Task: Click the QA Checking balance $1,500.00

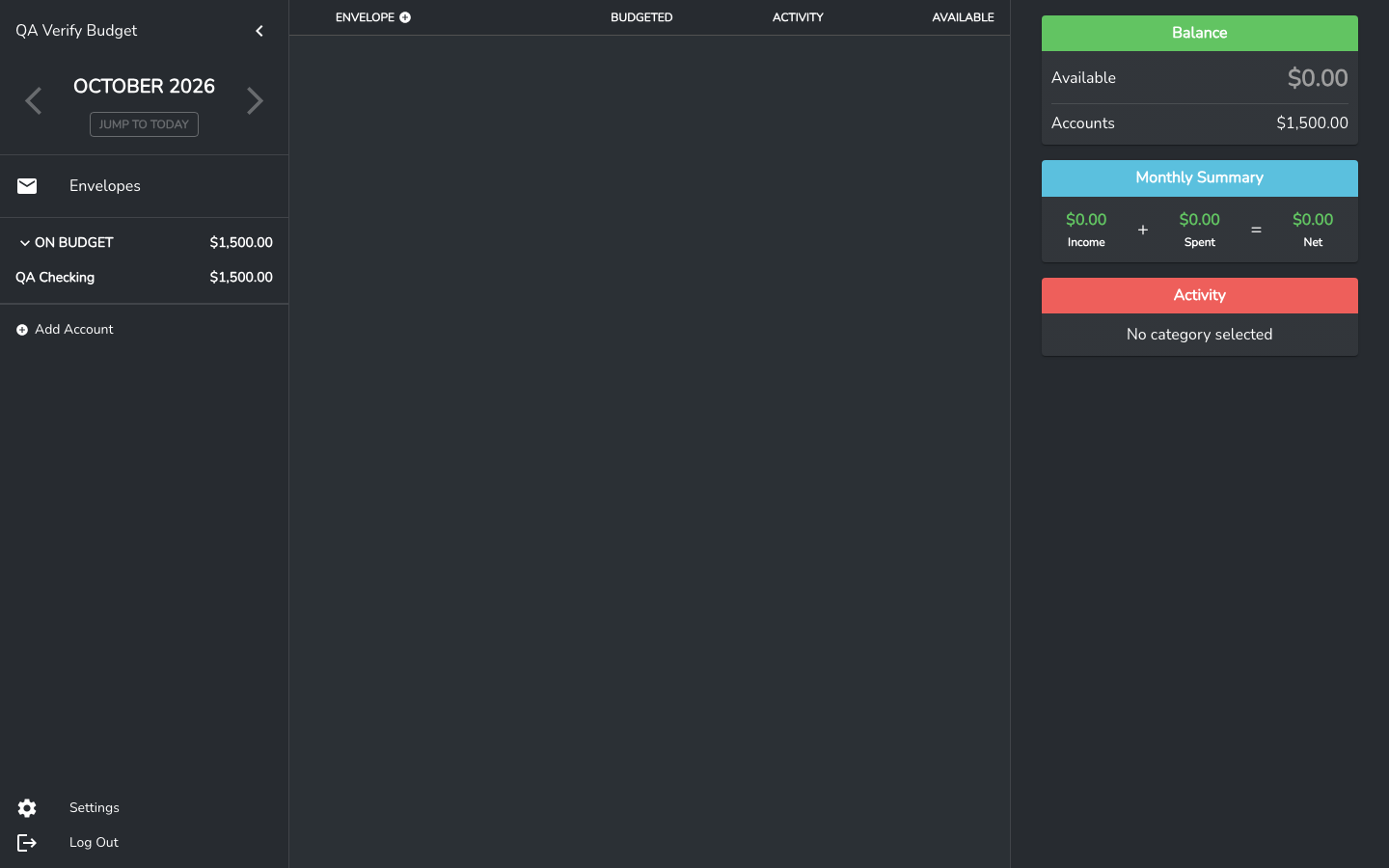Action: (241, 278)
